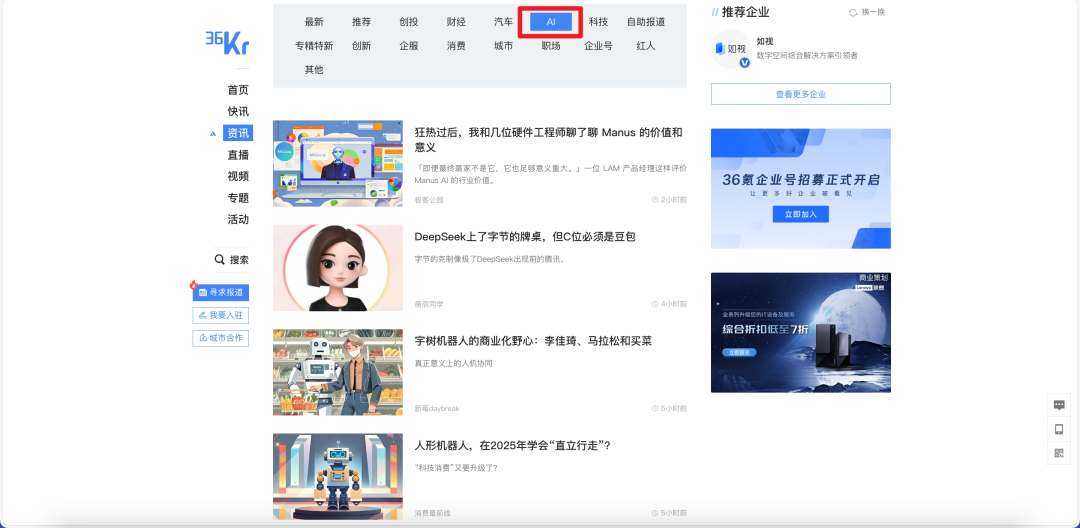1080x528 pixels.
Task: Click the 城市合作 button
Action: (x=220, y=338)
